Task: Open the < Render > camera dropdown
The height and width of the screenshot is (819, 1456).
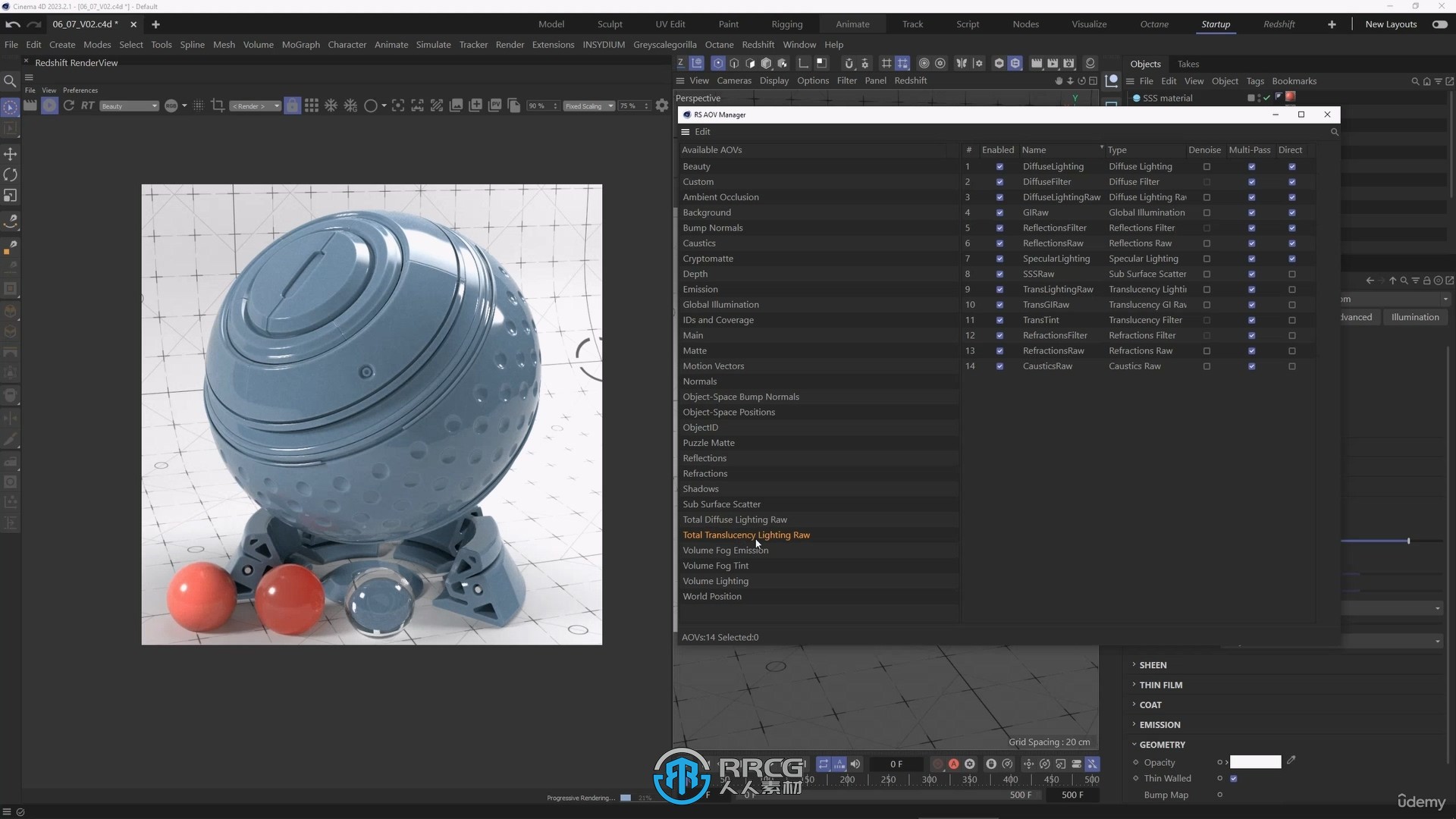Action: (x=255, y=106)
